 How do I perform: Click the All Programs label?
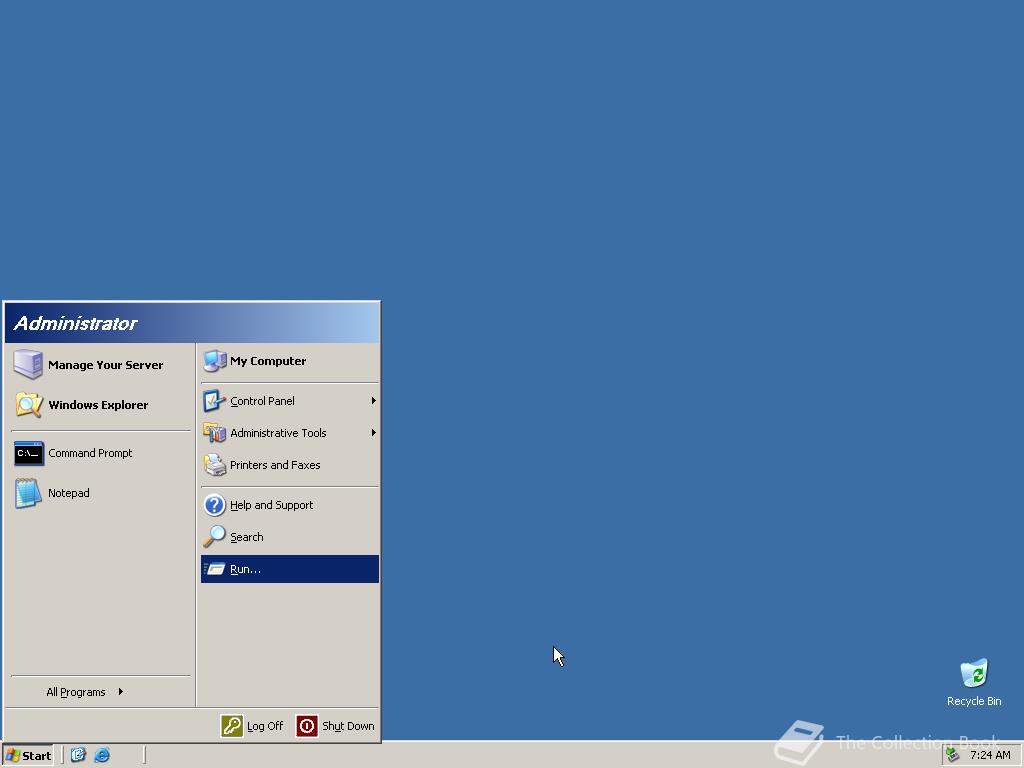point(76,692)
